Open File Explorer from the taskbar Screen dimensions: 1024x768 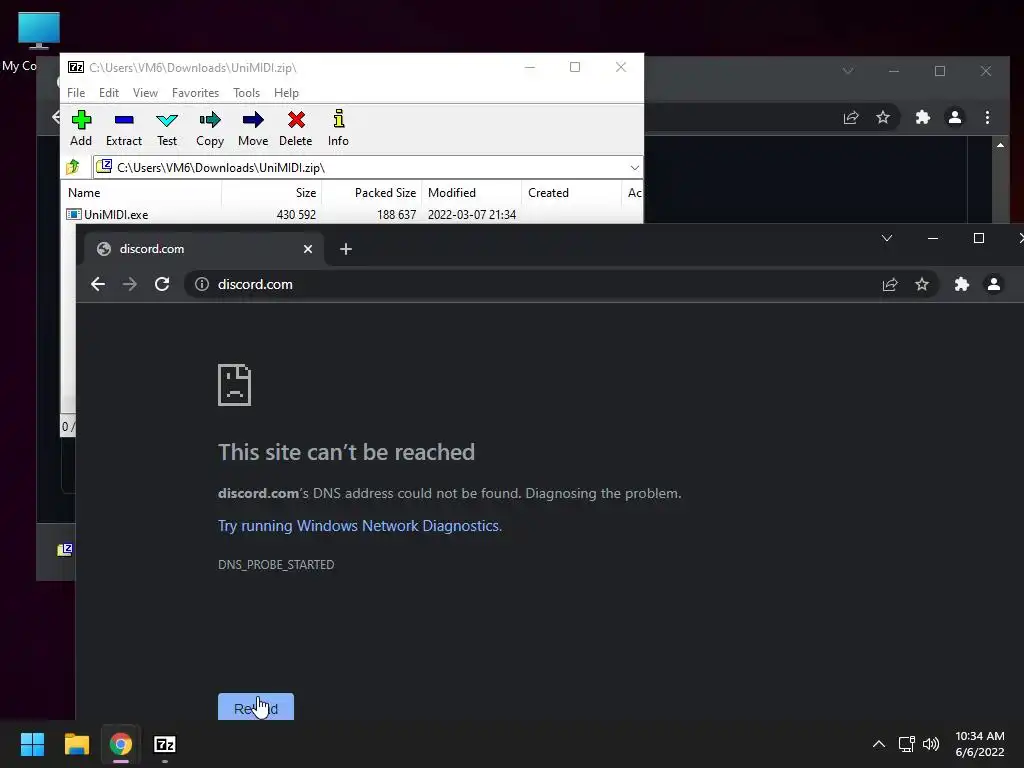(76, 744)
